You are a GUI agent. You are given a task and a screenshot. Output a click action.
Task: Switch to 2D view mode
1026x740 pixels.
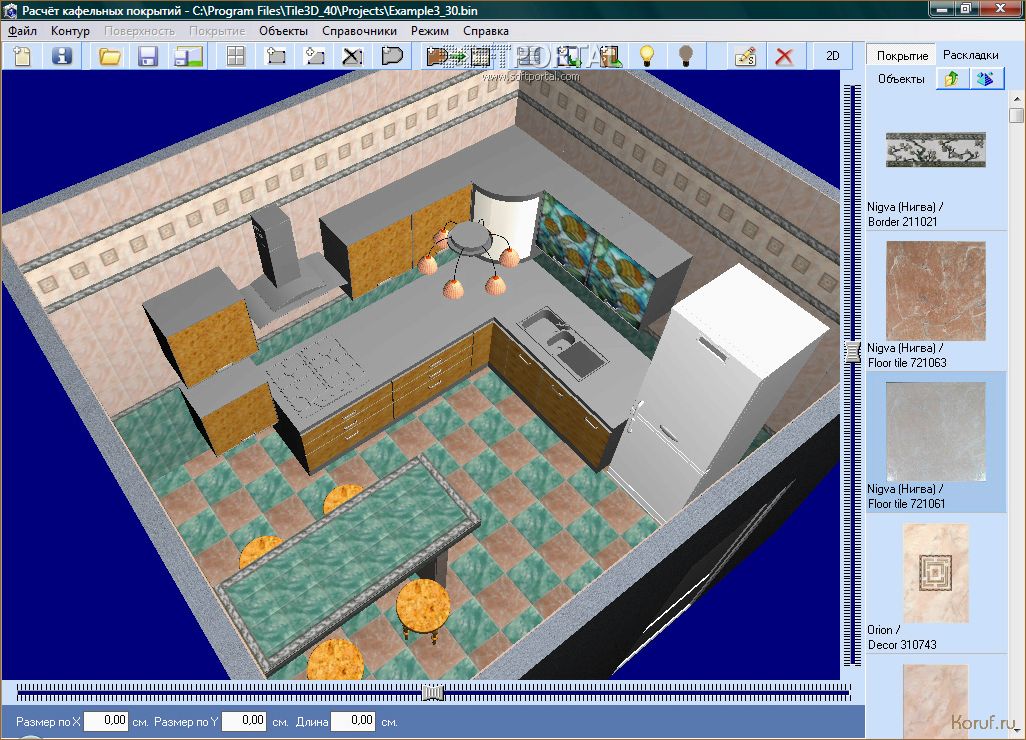pos(832,56)
